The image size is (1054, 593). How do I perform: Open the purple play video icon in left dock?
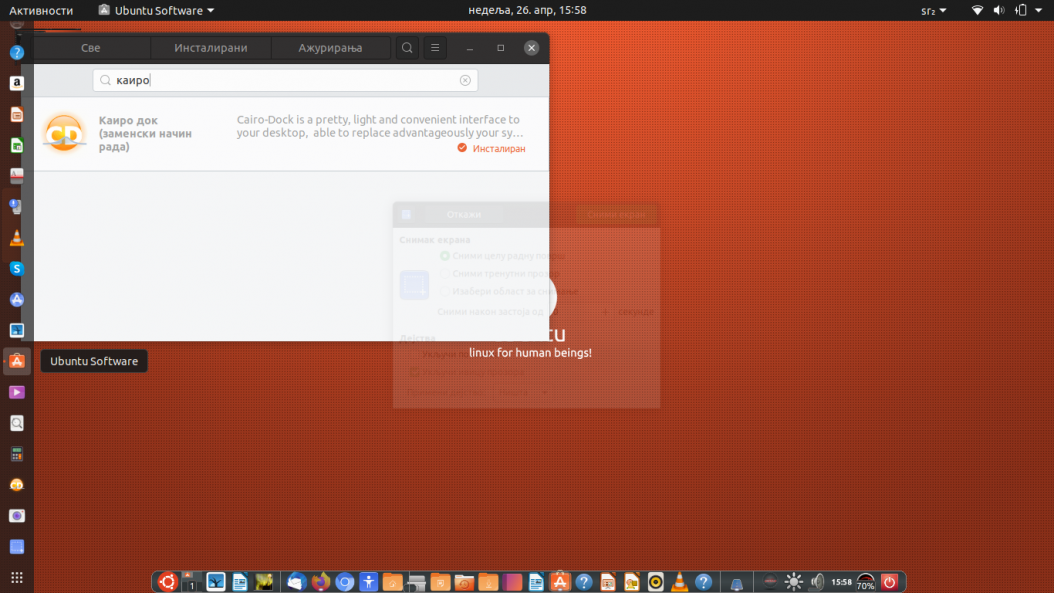pyautogui.click(x=17, y=392)
